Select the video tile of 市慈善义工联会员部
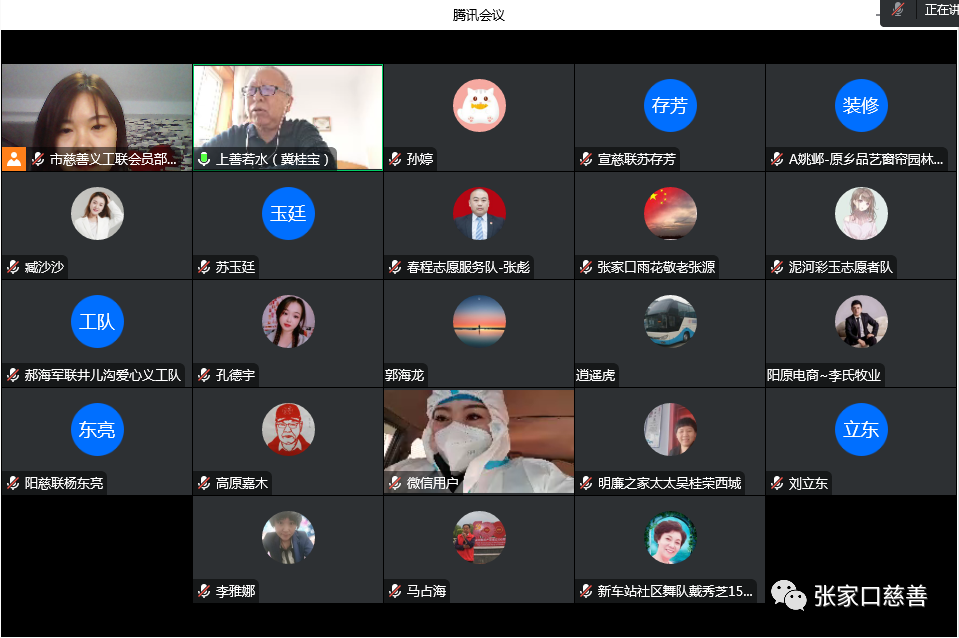Viewport: 959px width, 638px height. pyautogui.click(x=96, y=110)
